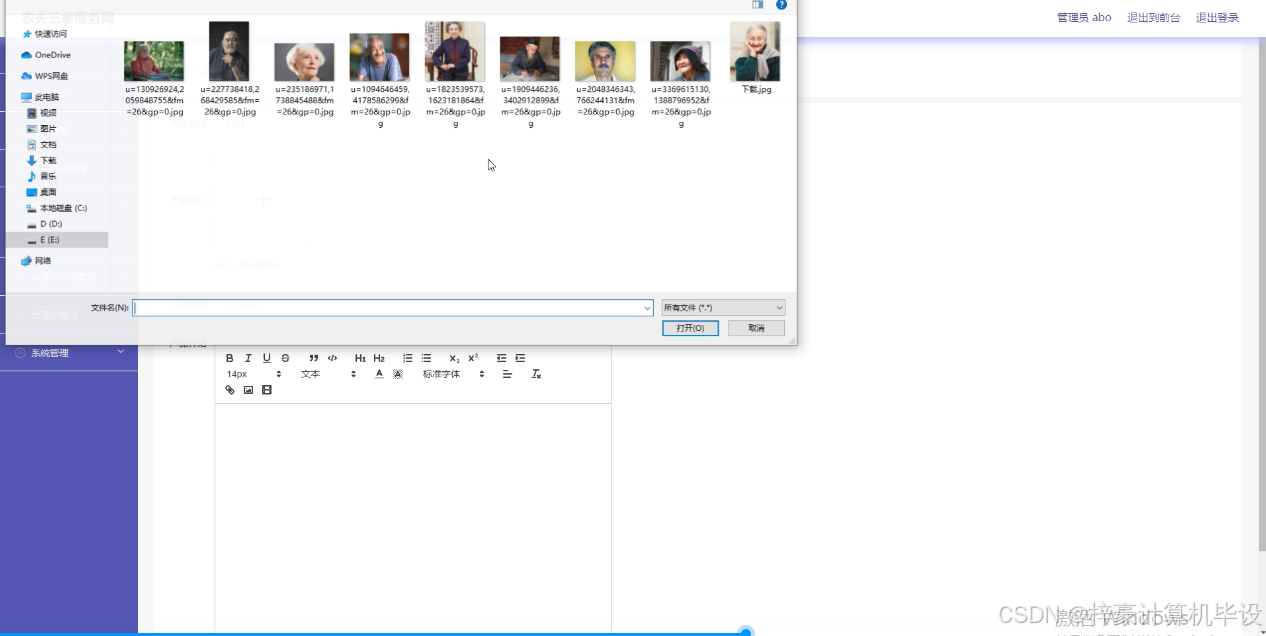
Task: Insert a bulleted list in the editor
Action: coord(426,358)
